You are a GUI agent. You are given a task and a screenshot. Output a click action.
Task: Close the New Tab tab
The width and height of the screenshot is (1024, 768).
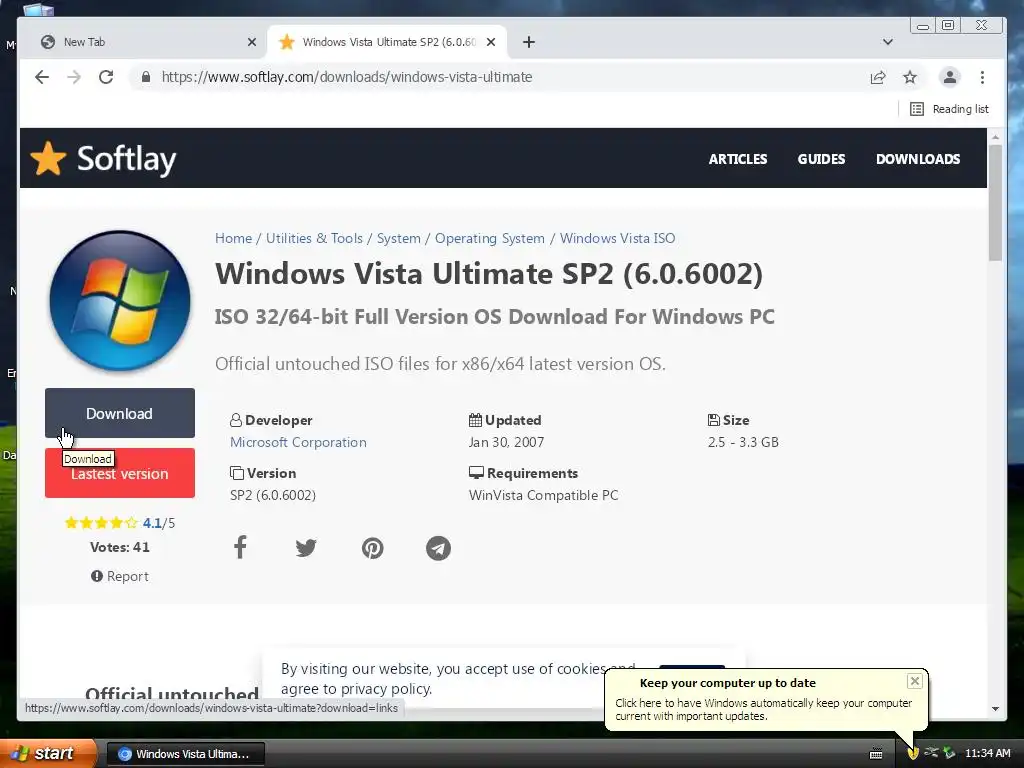pos(252,42)
